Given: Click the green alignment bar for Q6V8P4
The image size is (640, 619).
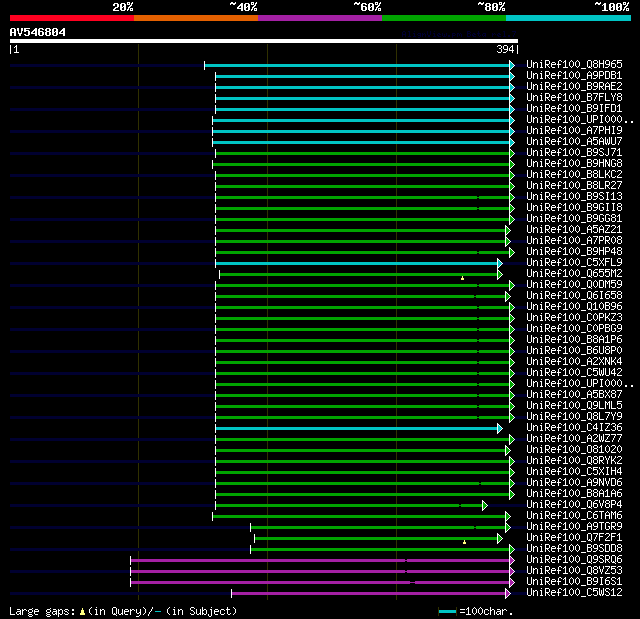Looking at the screenshot, I should (349, 506).
